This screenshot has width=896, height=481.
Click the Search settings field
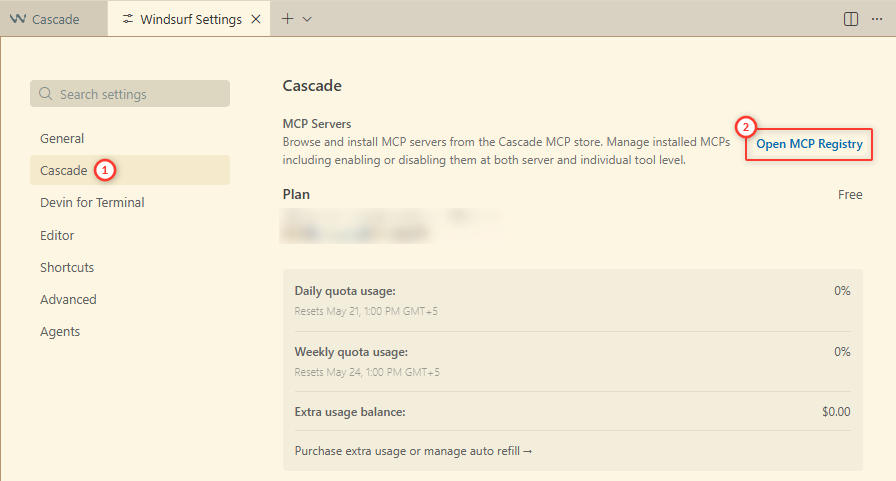pos(130,94)
